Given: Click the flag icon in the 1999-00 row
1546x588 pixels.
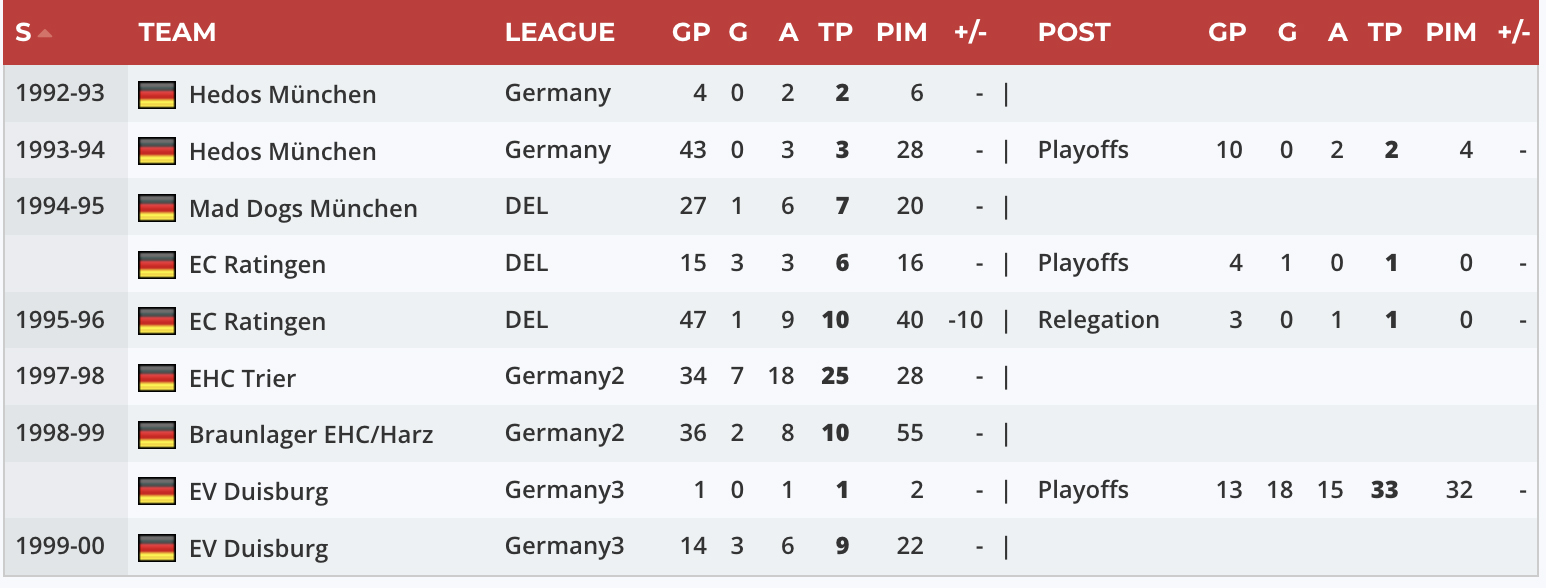Looking at the screenshot, I should (x=156, y=548).
